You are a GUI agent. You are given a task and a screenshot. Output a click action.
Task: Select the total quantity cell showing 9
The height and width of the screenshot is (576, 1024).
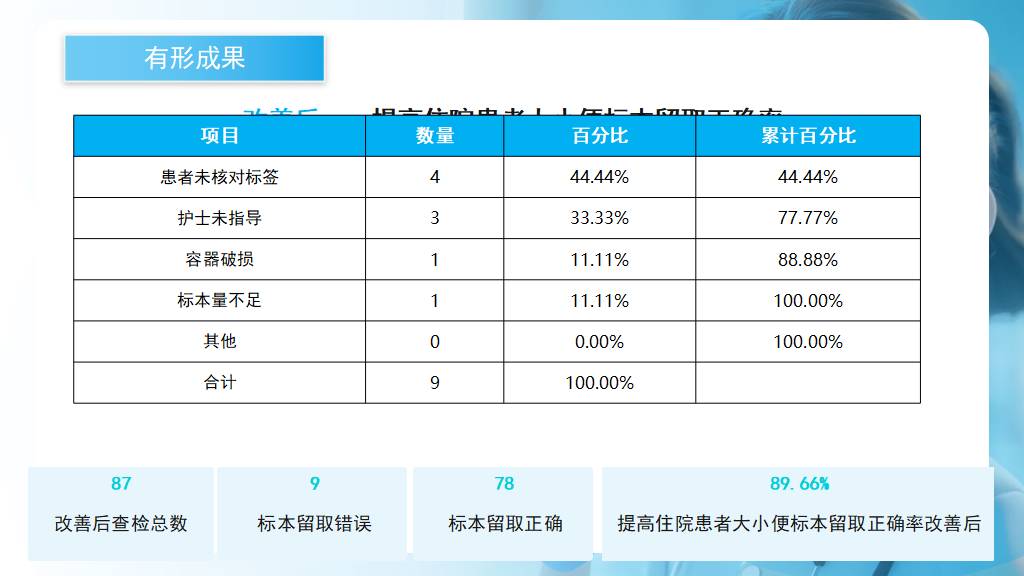[434, 382]
